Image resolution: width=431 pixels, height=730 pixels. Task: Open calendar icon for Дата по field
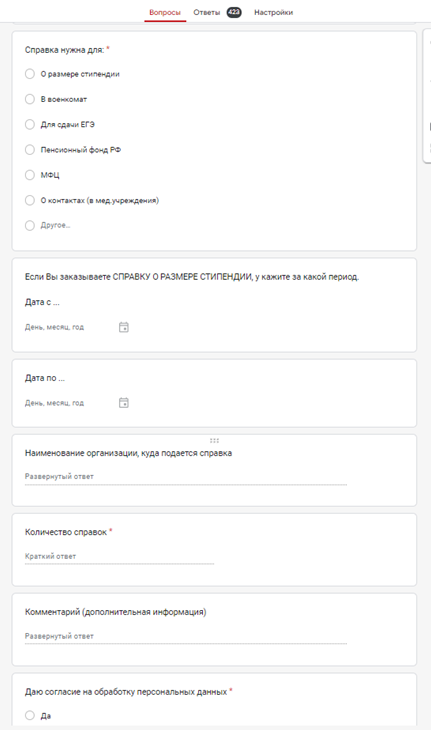(124, 403)
